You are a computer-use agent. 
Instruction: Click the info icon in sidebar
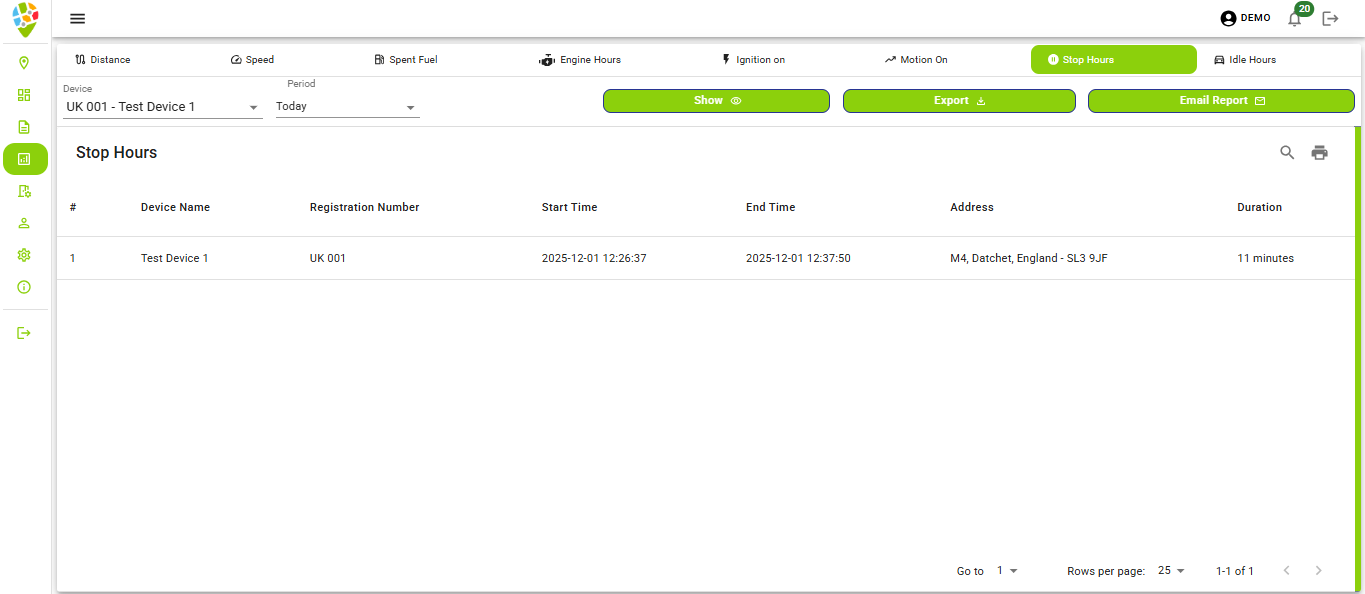click(24, 287)
